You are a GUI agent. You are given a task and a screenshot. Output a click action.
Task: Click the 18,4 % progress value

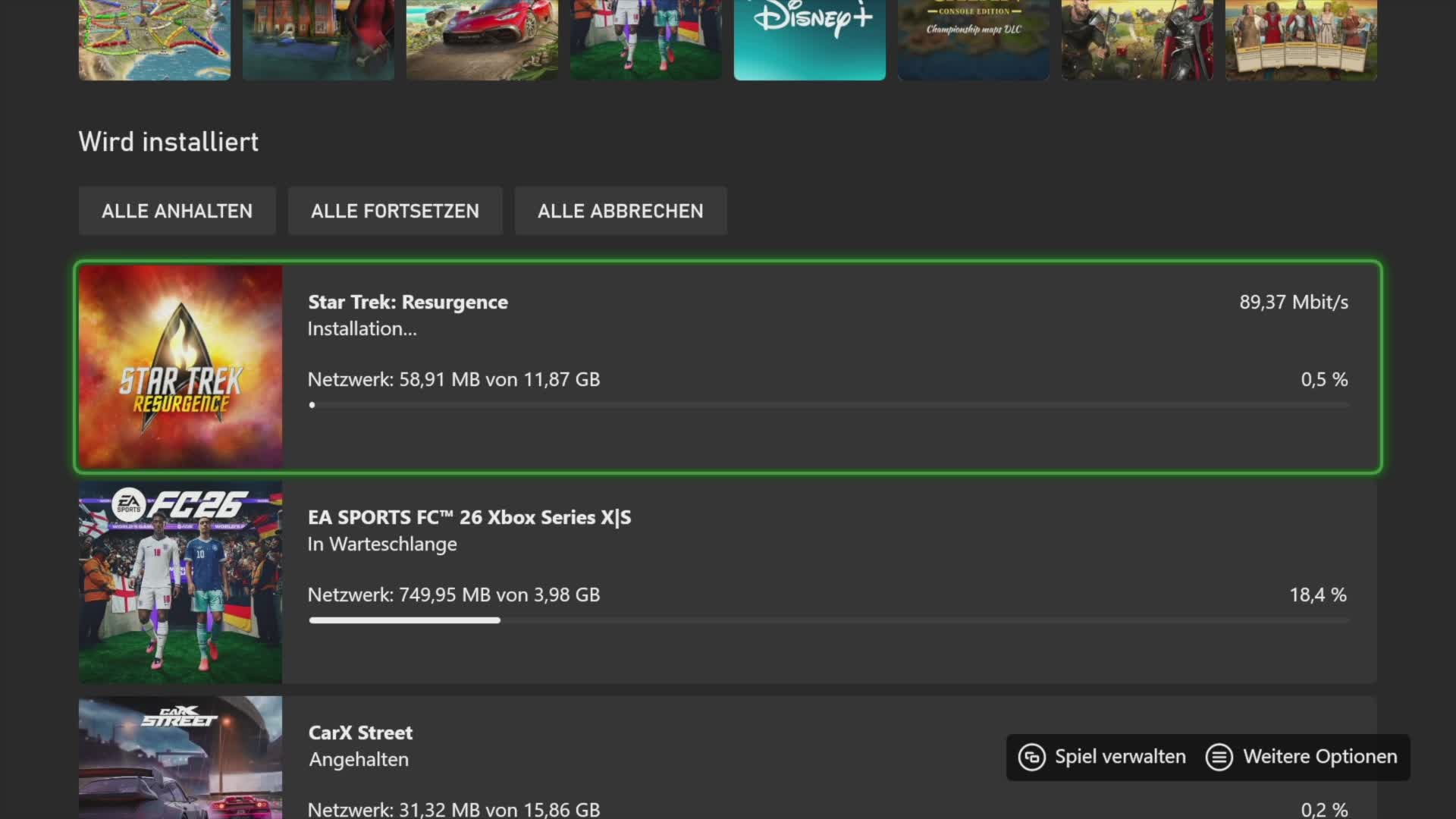[x=1319, y=595]
